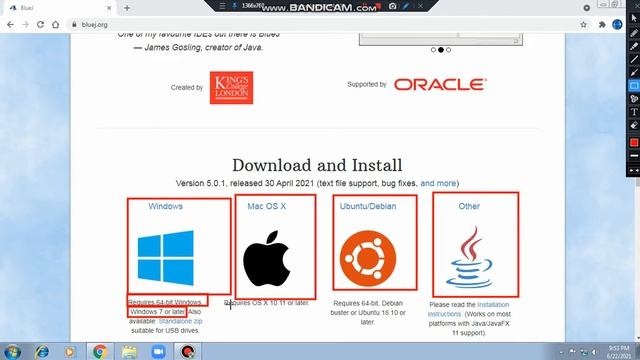
Task: Select the BlueJ browser tab
Action: tap(59, 8)
